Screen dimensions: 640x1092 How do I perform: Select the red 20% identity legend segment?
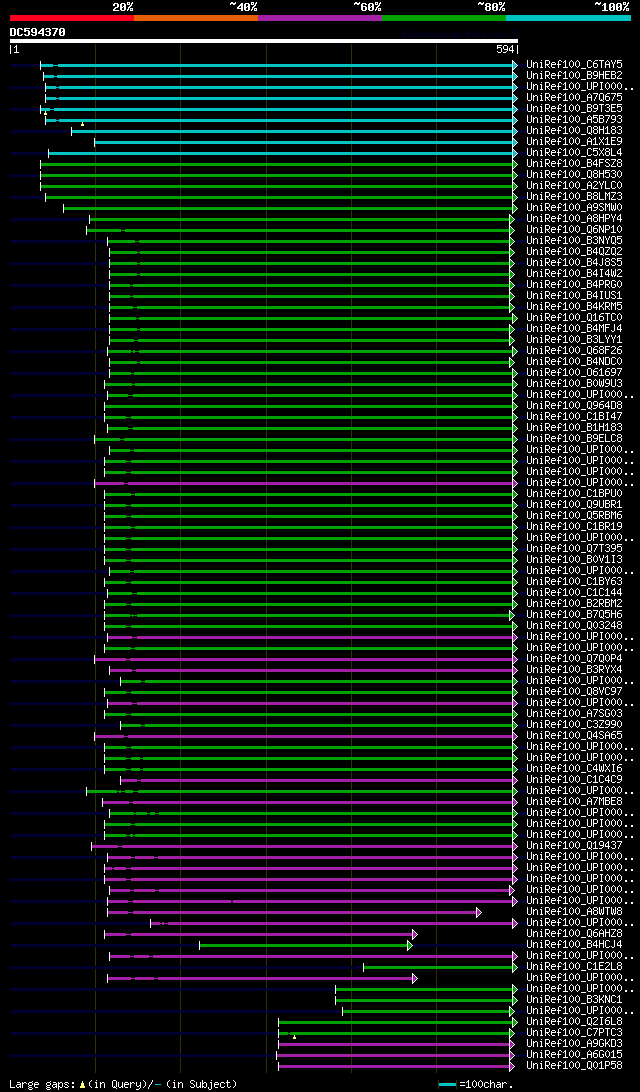pos(72,17)
